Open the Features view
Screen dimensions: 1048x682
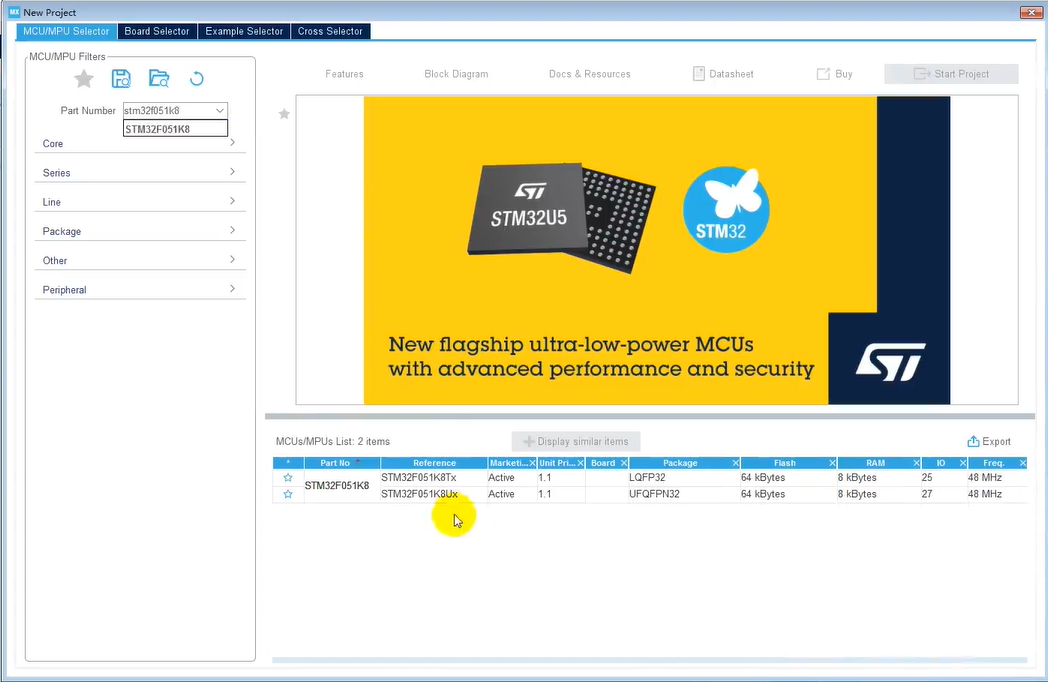[344, 74]
